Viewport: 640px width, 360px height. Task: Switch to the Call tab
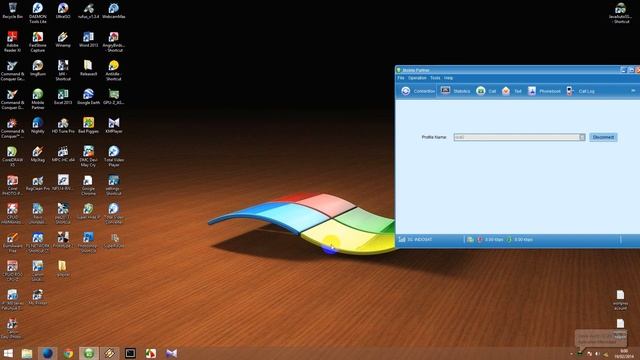click(486, 91)
